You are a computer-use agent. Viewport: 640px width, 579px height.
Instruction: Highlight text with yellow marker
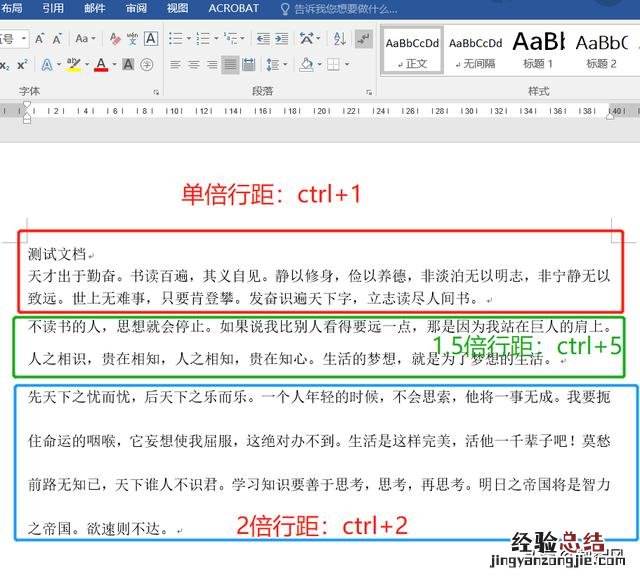(x=74, y=64)
